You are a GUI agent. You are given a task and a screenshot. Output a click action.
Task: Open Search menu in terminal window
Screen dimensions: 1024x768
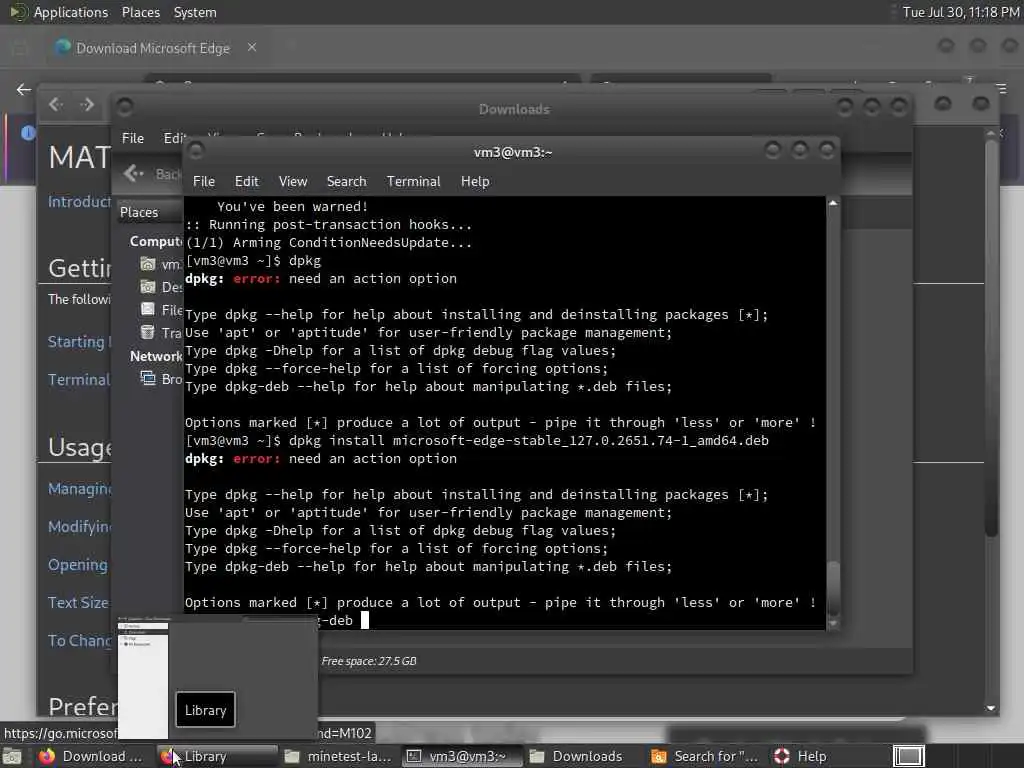(x=346, y=182)
